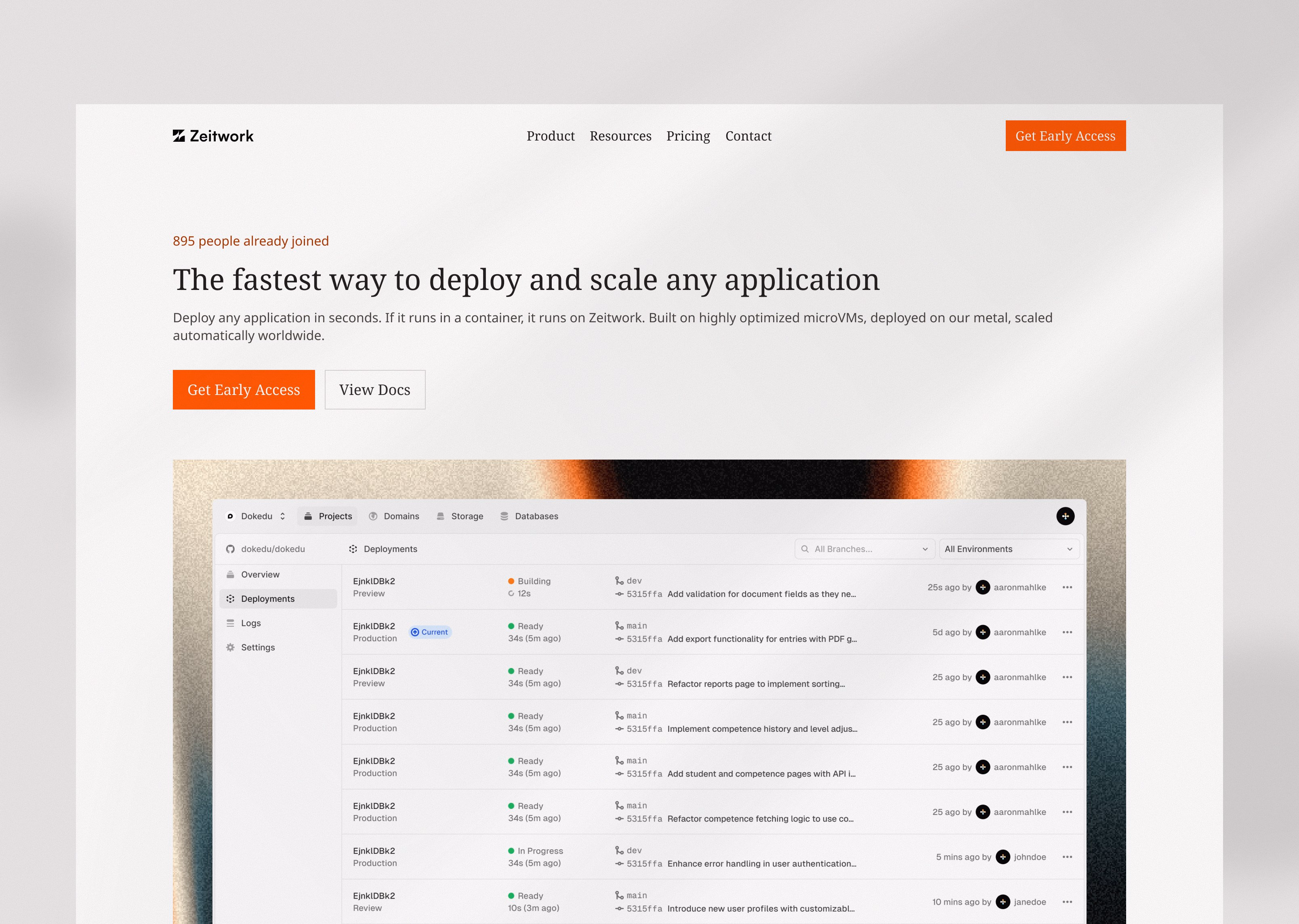Click Get Early Access in the navigation bar
Screen dimensions: 1299x924
(x=1066, y=136)
